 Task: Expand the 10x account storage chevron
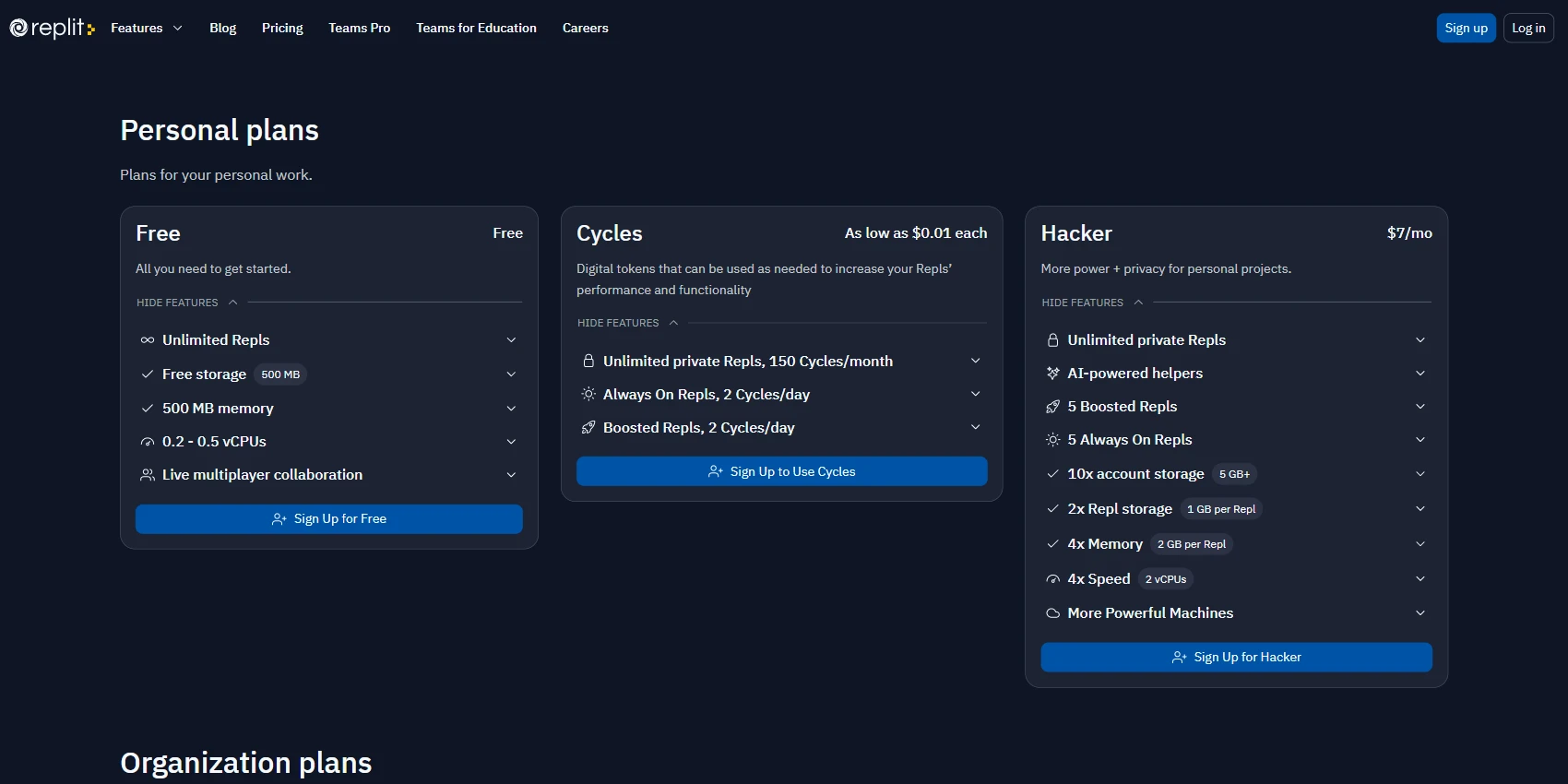tap(1420, 474)
